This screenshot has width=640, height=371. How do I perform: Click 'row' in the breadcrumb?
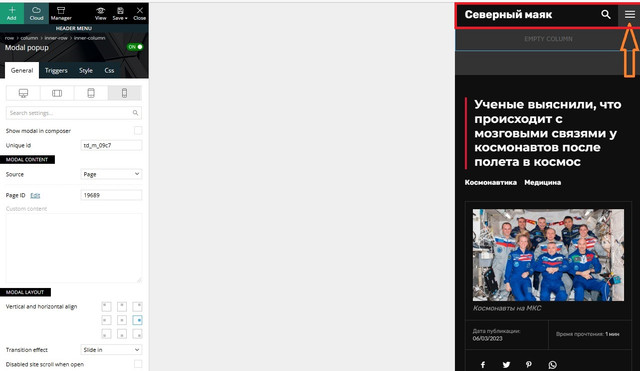click(9, 38)
